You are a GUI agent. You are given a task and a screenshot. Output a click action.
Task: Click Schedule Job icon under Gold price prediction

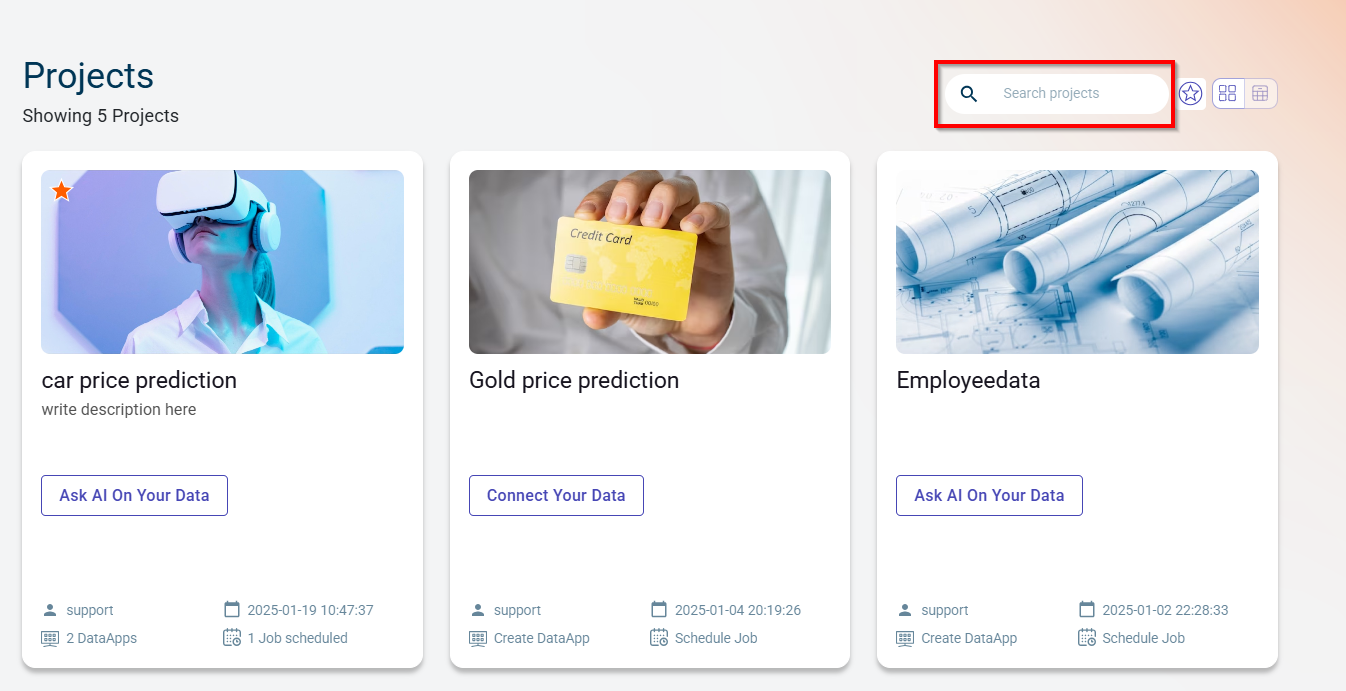pos(659,638)
